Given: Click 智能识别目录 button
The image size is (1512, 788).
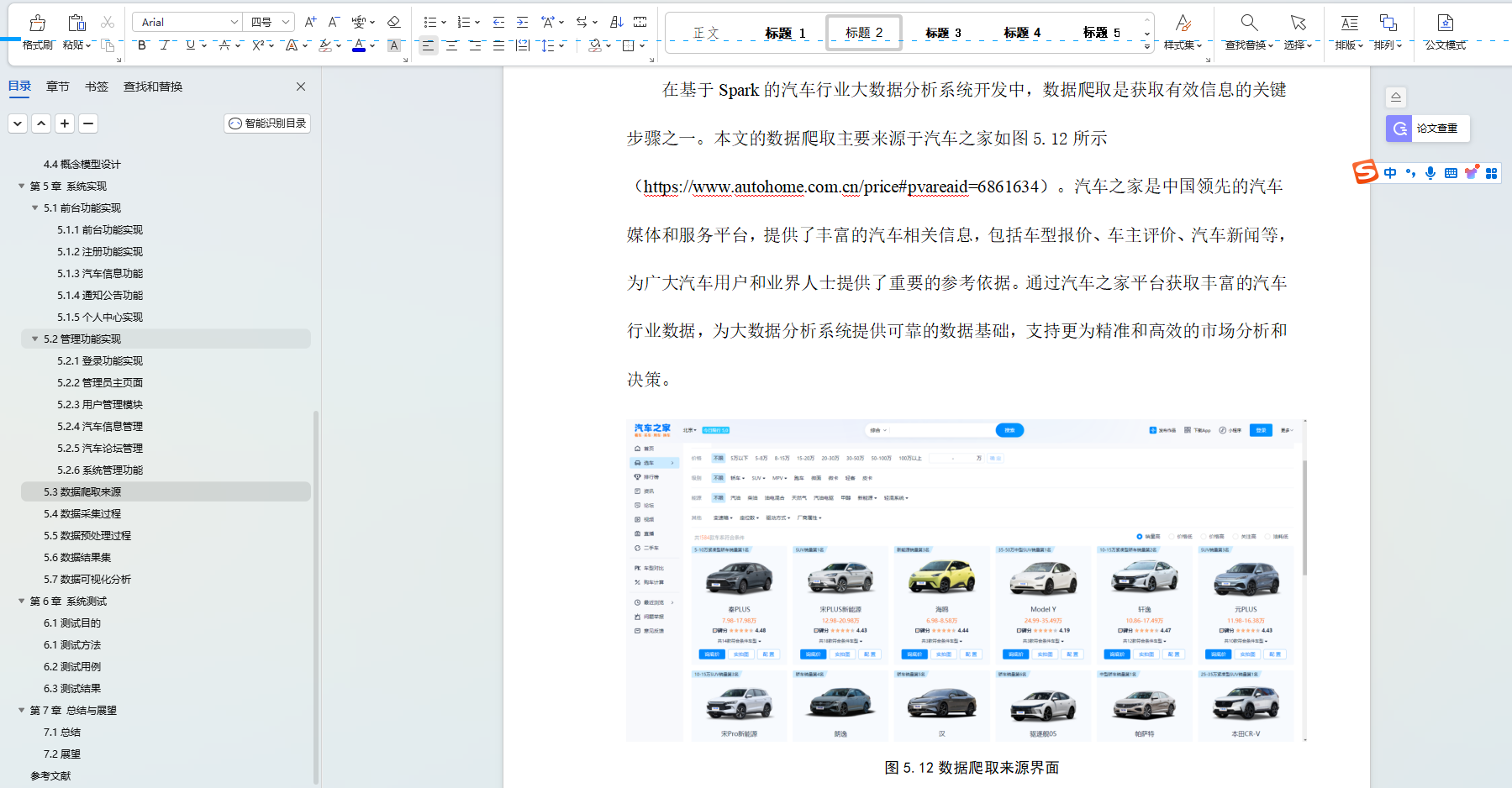Looking at the screenshot, I should [x=267, y=123].
